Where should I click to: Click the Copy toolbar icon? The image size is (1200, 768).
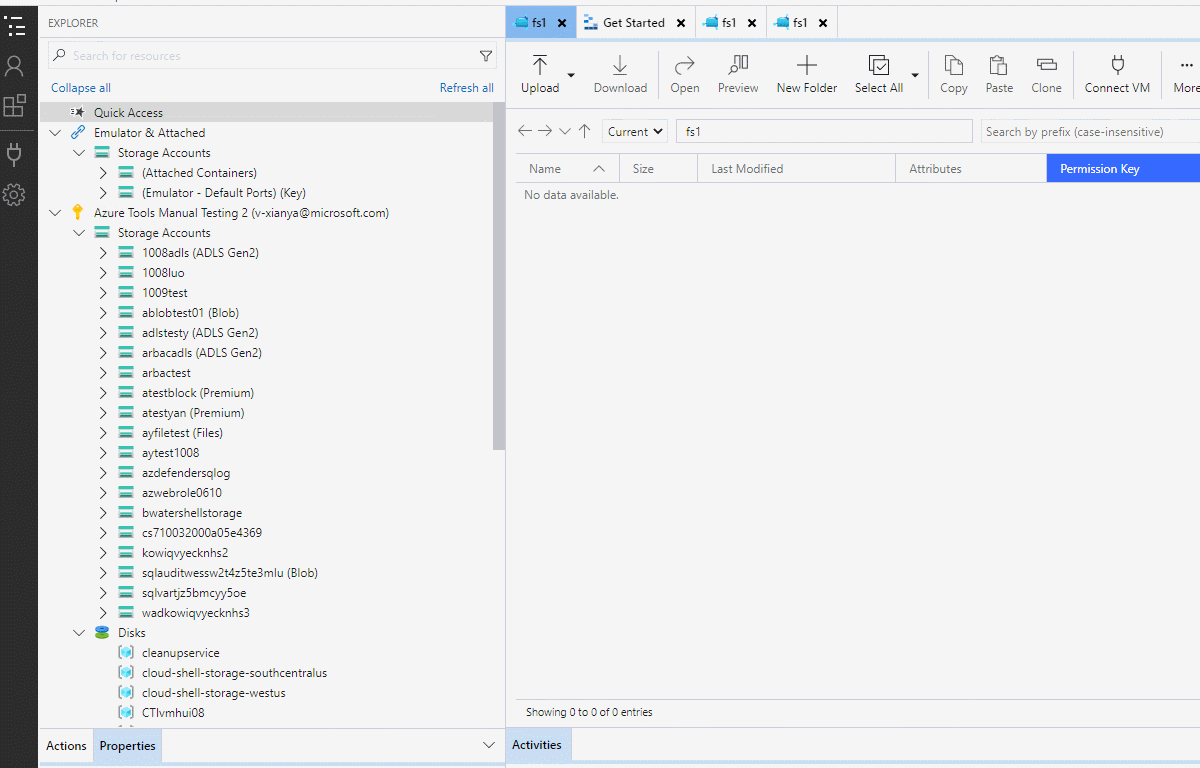coord(954,75)
